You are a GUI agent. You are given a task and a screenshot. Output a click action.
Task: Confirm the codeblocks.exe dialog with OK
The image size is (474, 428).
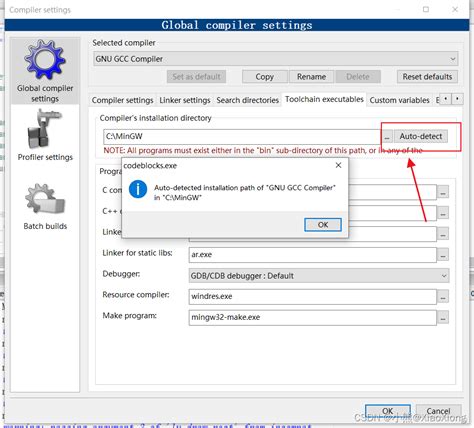click(323, 225)
